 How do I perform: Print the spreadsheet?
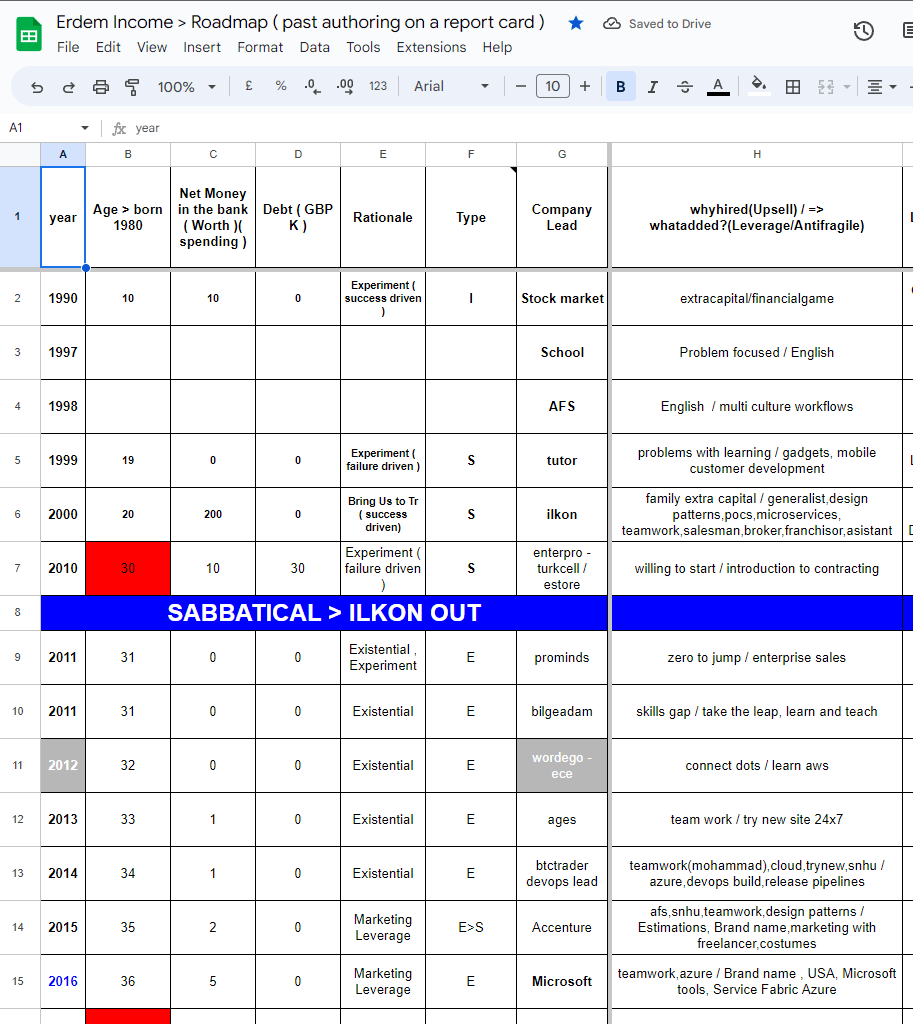point(101,86)
